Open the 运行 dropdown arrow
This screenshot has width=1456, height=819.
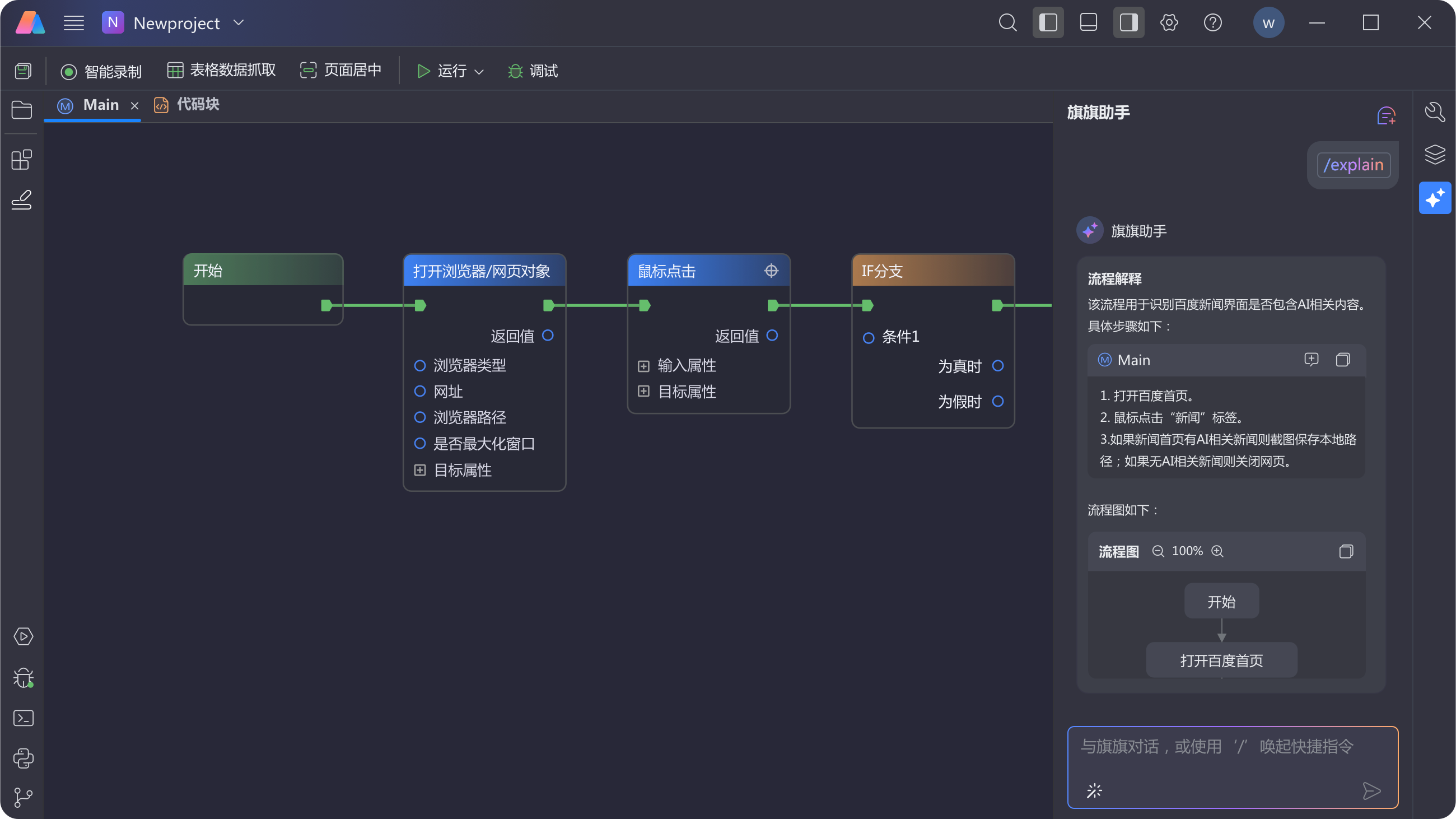point(479,72)
